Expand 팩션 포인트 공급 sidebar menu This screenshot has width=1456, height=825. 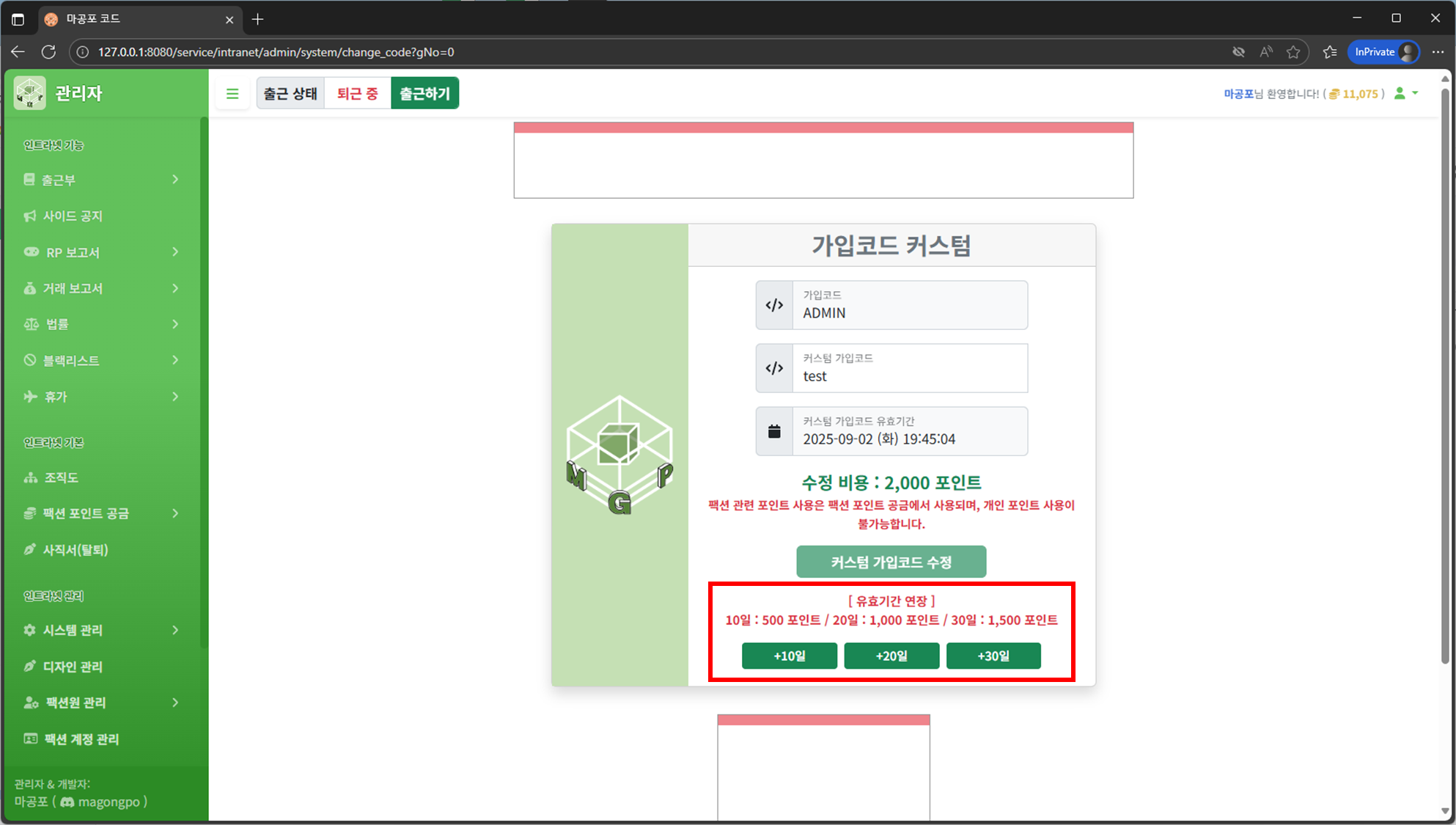pos(101,513)
